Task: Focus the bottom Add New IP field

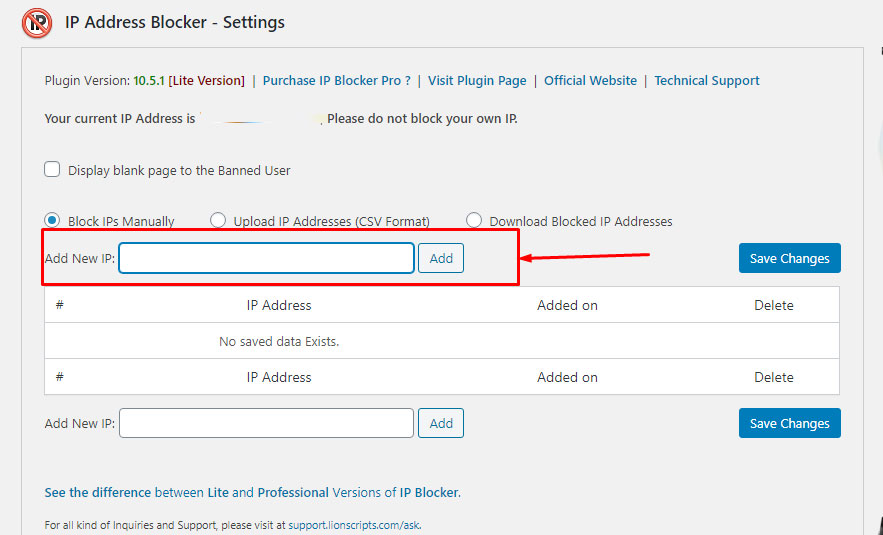Action: click(x=266, y=423)
